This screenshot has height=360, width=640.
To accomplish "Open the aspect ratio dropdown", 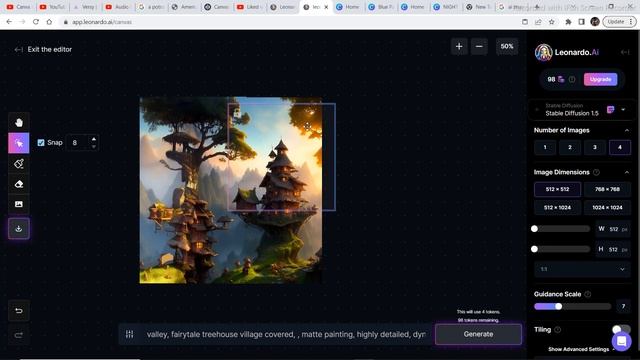I will tap(582, 269).
